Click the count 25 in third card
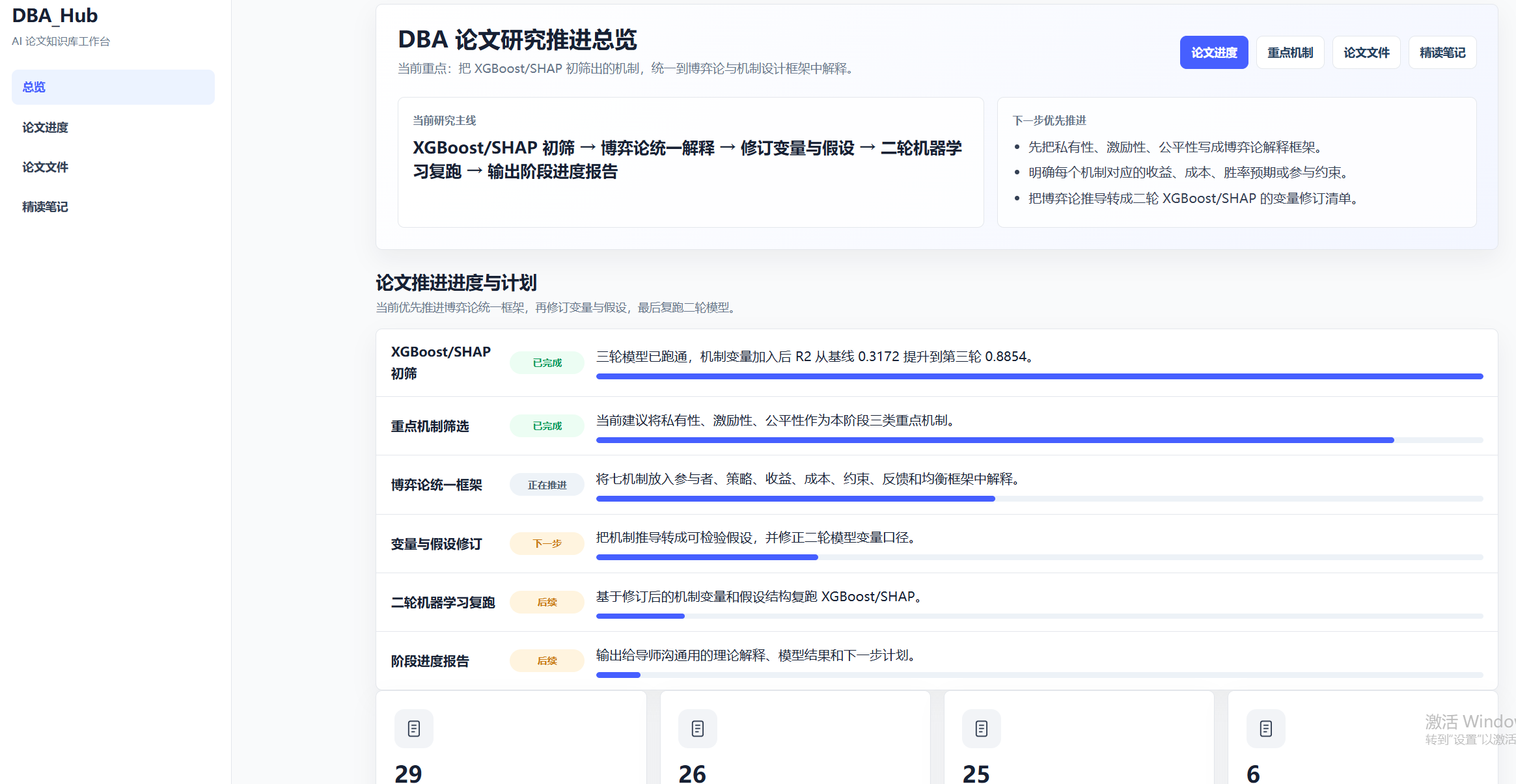 [976, 773]
